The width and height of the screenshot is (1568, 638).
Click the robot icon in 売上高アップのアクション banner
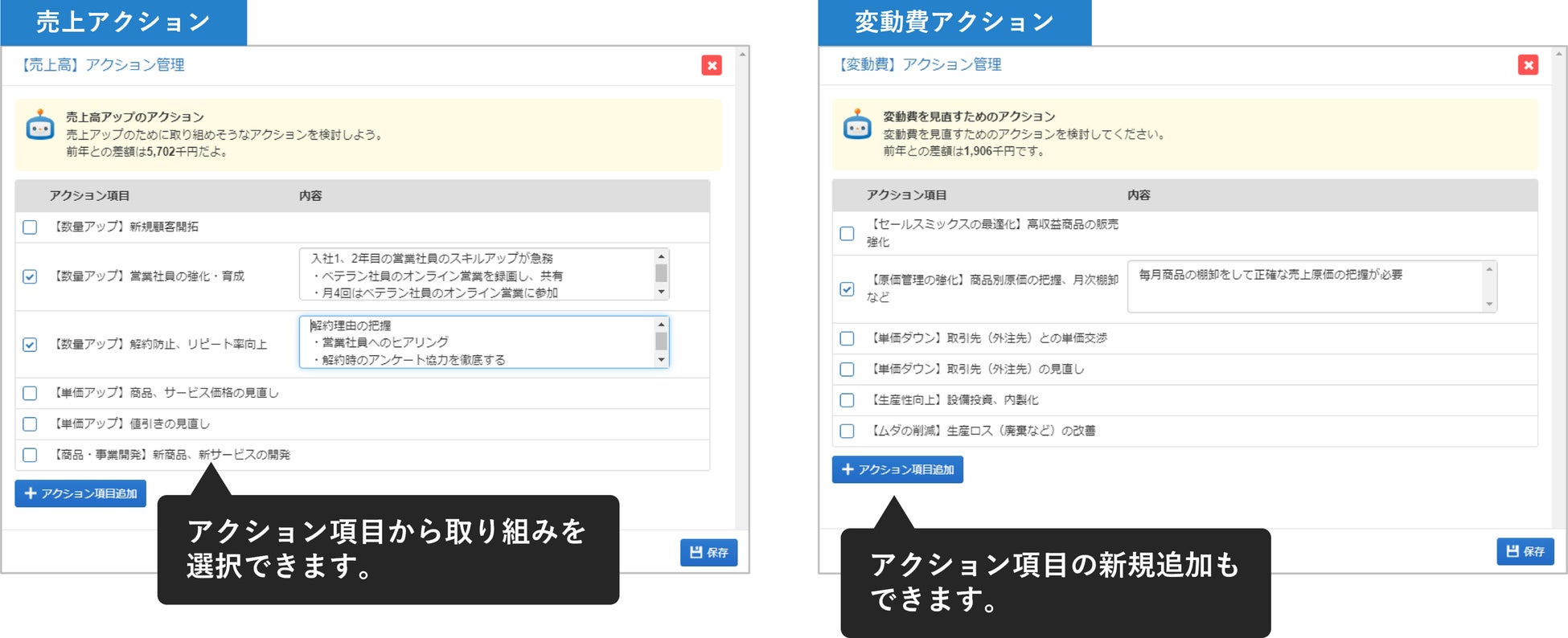coord(40,125)
